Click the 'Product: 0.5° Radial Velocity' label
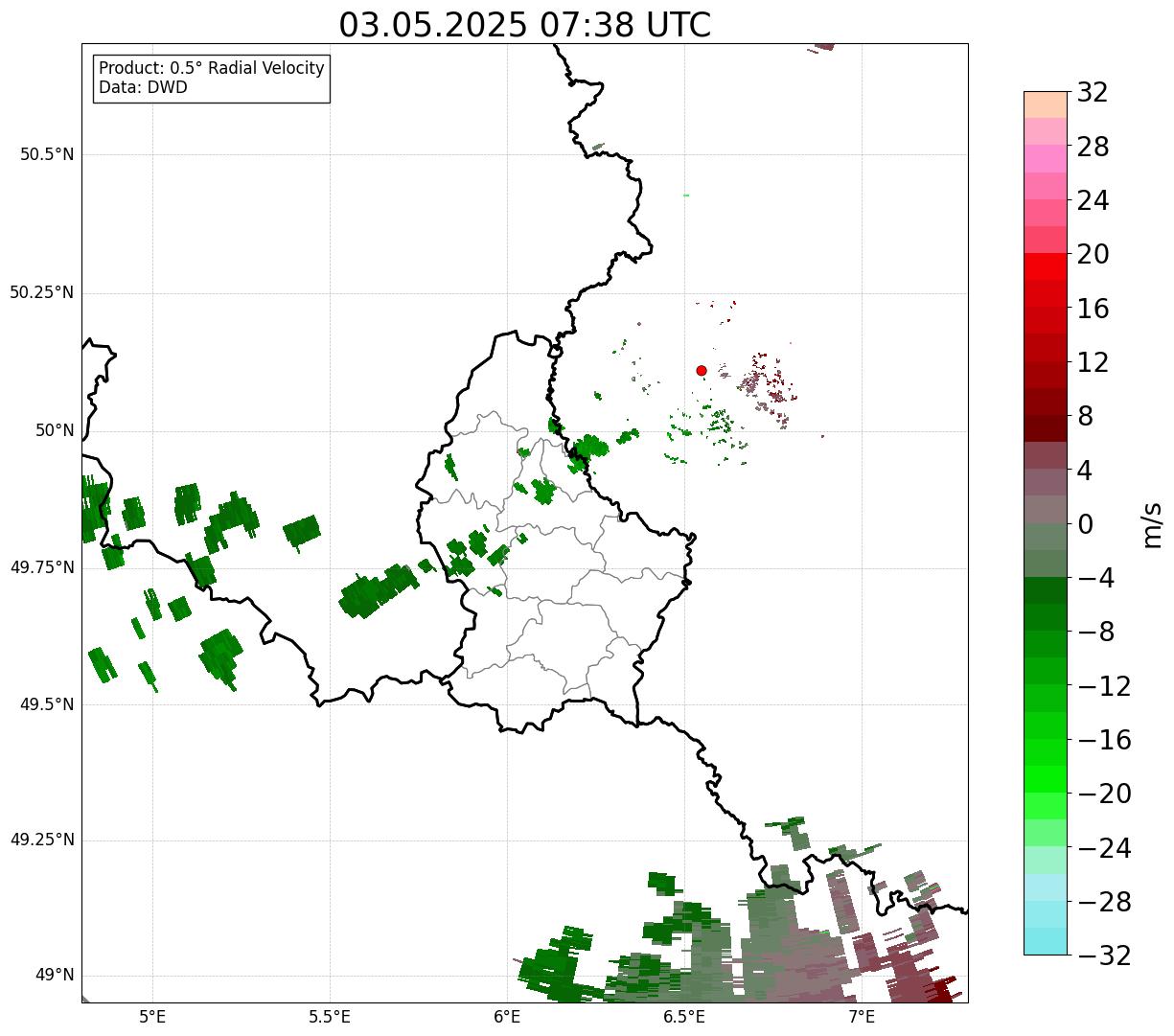The image size is (1174, 1036). point(212,69)
